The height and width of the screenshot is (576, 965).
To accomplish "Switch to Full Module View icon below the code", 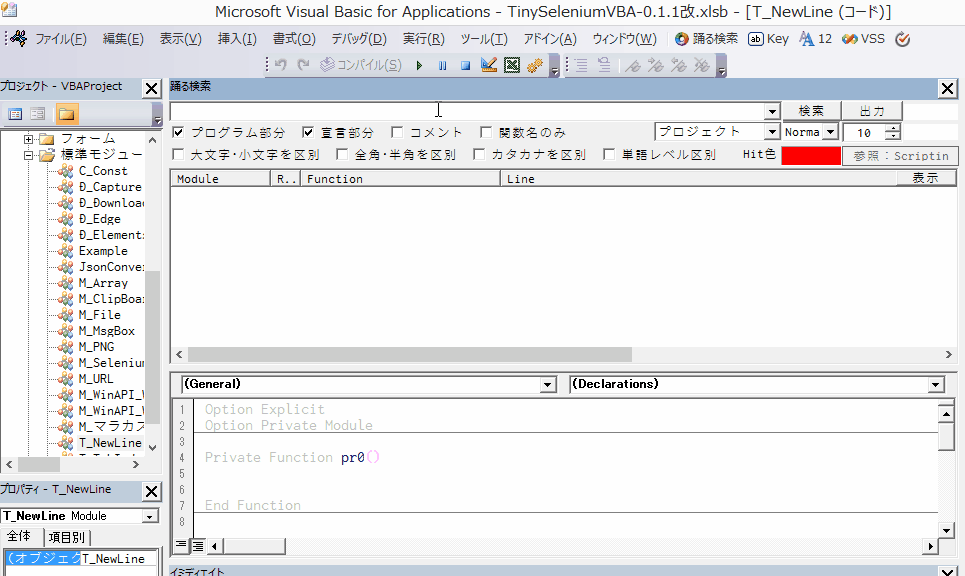I will pyautogui.click(x=198, y=545).
